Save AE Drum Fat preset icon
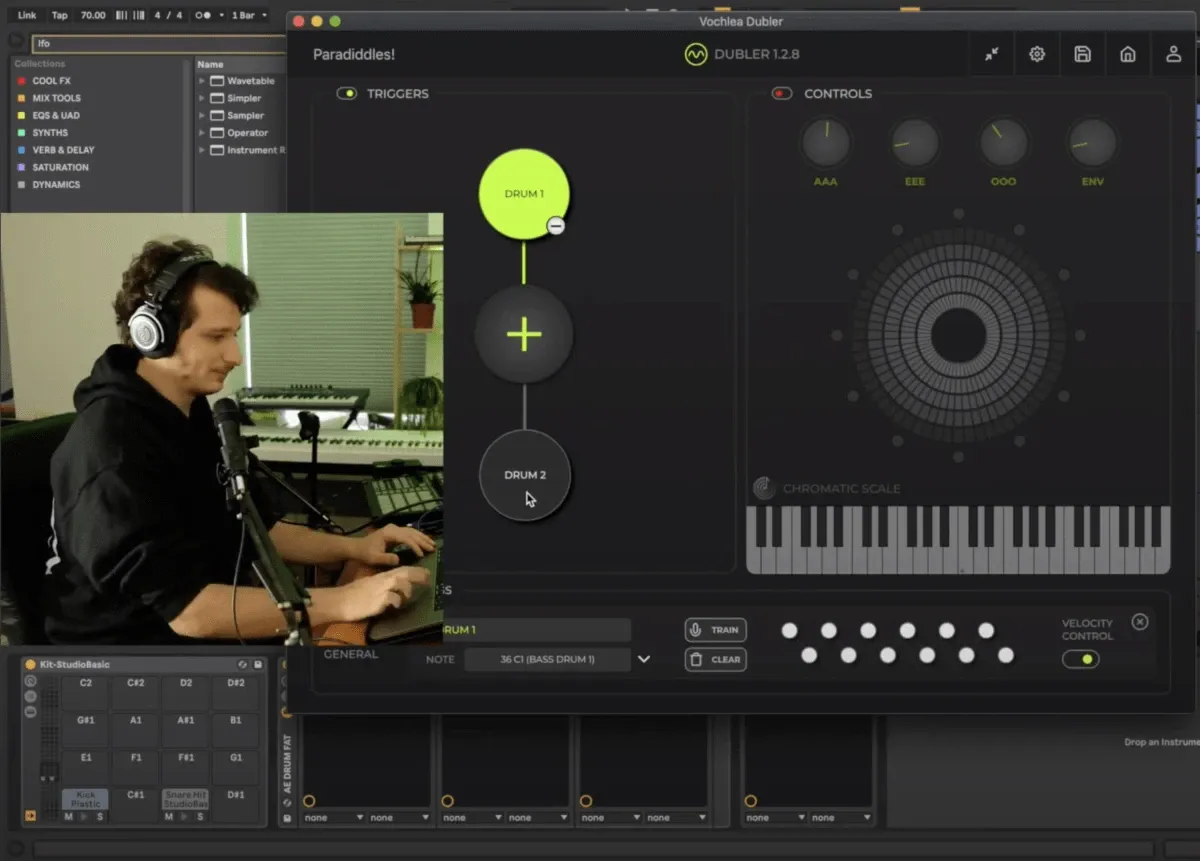The width and height of the screenshot is (1200, 861). pyautogui.click(x=287, y=818)
